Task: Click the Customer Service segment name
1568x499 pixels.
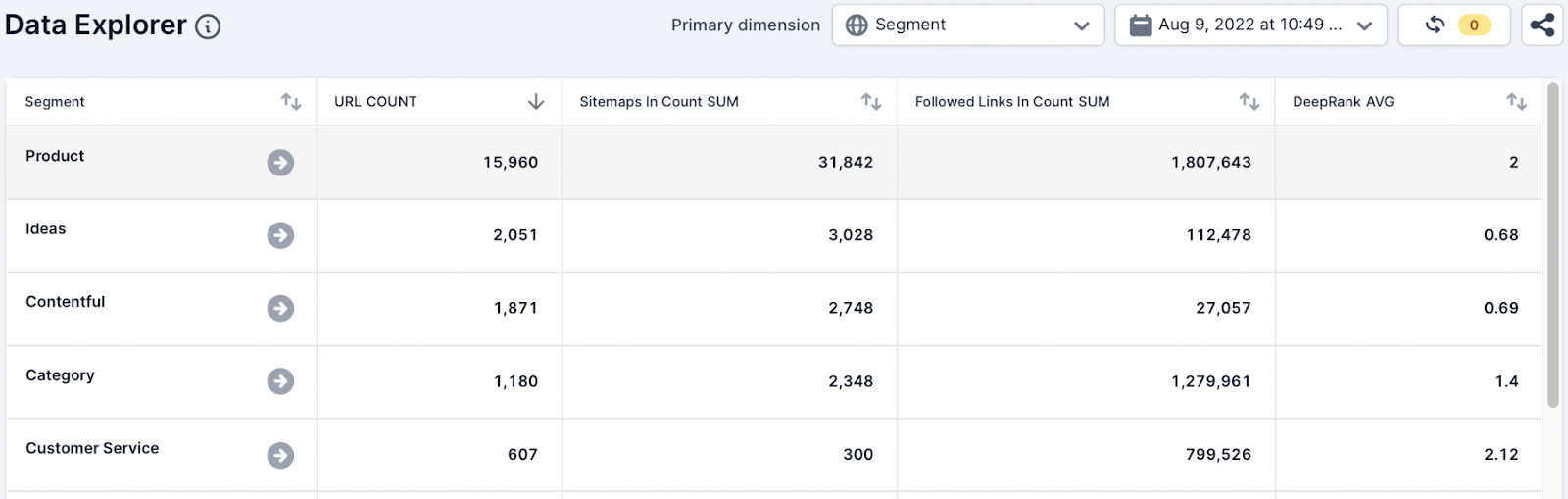Action: point(92,448)
